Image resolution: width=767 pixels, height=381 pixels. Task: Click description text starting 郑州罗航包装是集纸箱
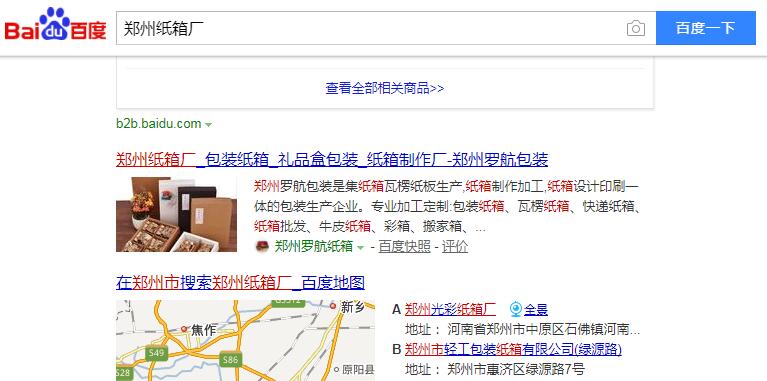447,206
